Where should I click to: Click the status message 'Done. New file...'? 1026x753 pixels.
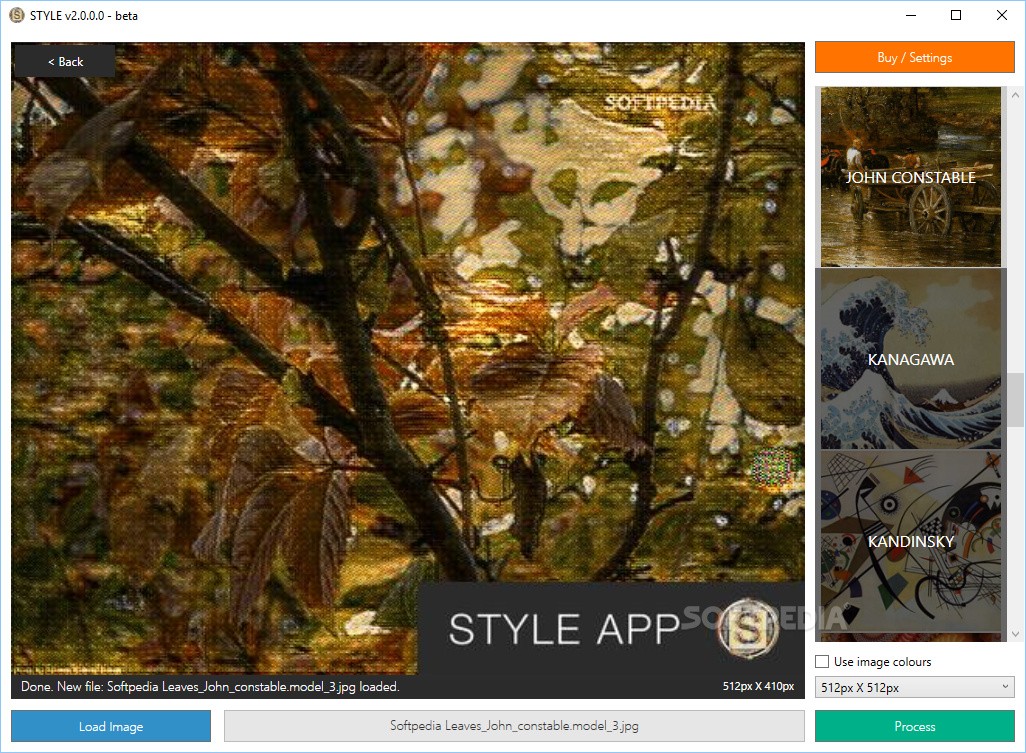[210, 686]
